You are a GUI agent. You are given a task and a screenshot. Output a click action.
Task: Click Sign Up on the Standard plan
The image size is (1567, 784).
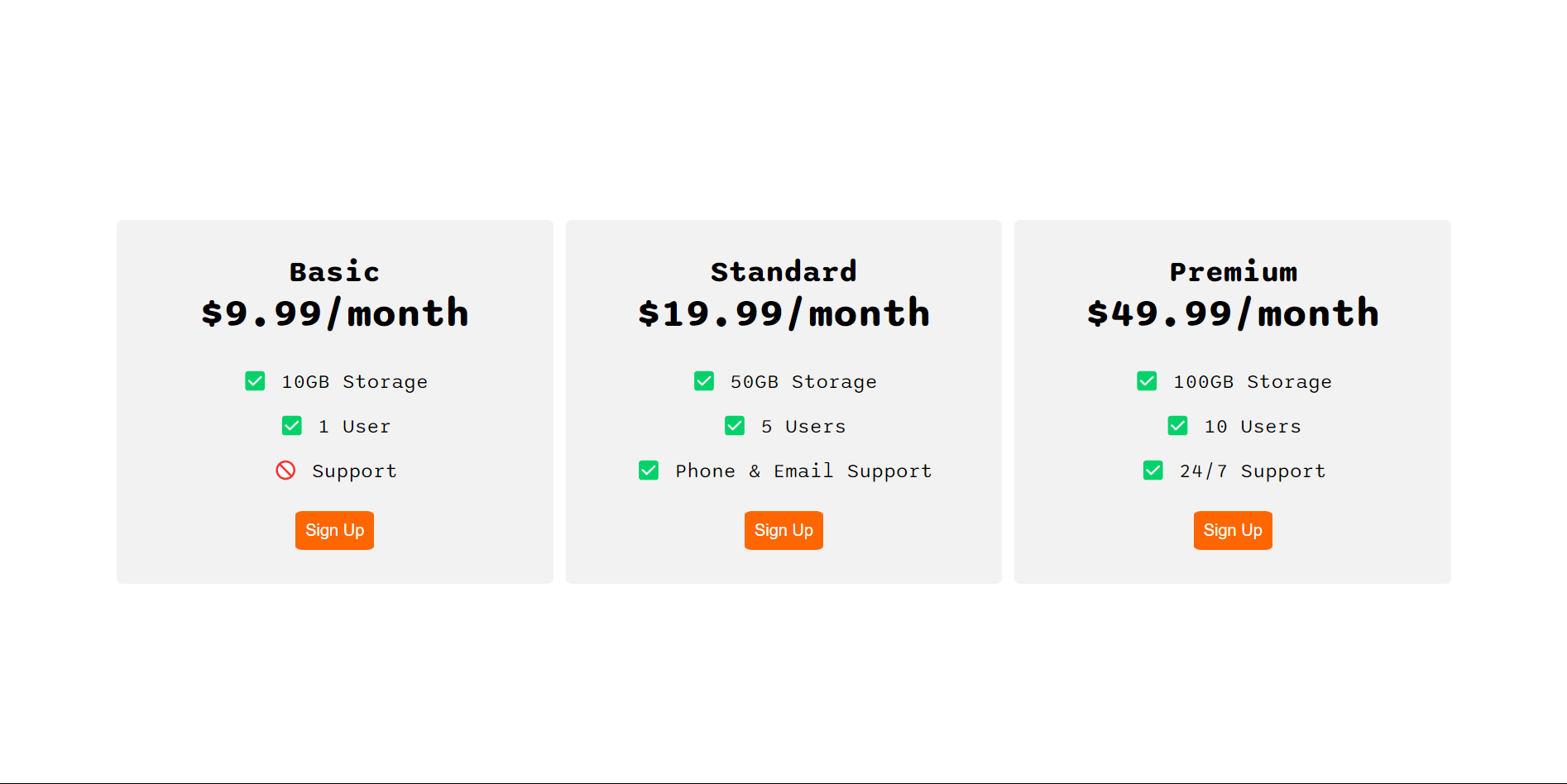(x=783, y=530)
